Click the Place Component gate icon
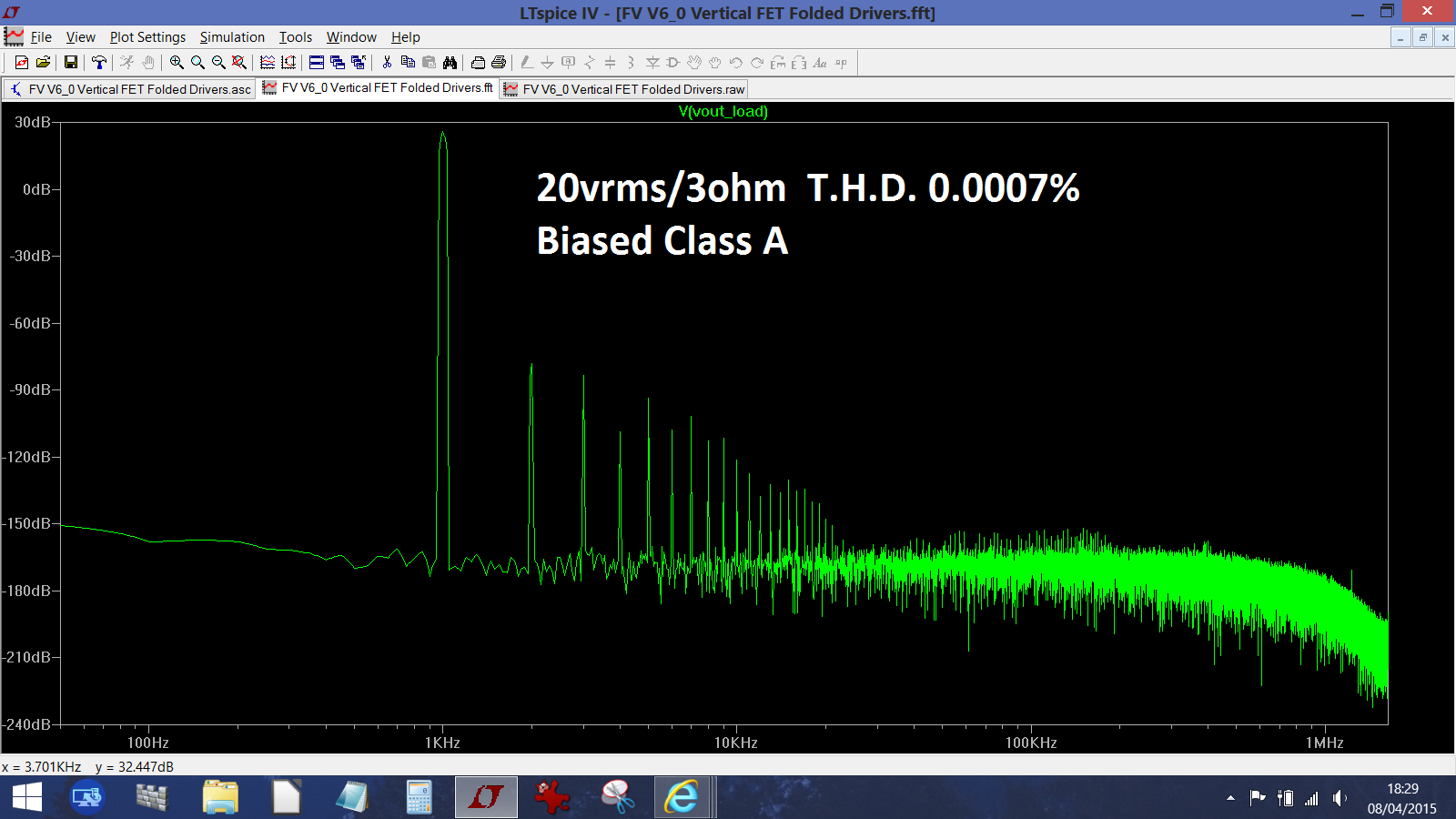The width and height of the screenshot is (1456, 819). point(673,62)
